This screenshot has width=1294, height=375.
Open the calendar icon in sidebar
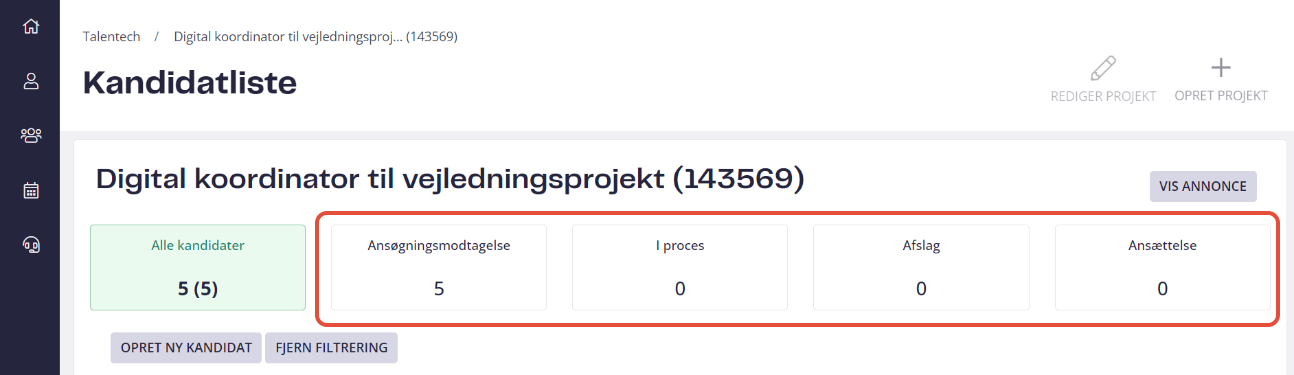[31, 190]
